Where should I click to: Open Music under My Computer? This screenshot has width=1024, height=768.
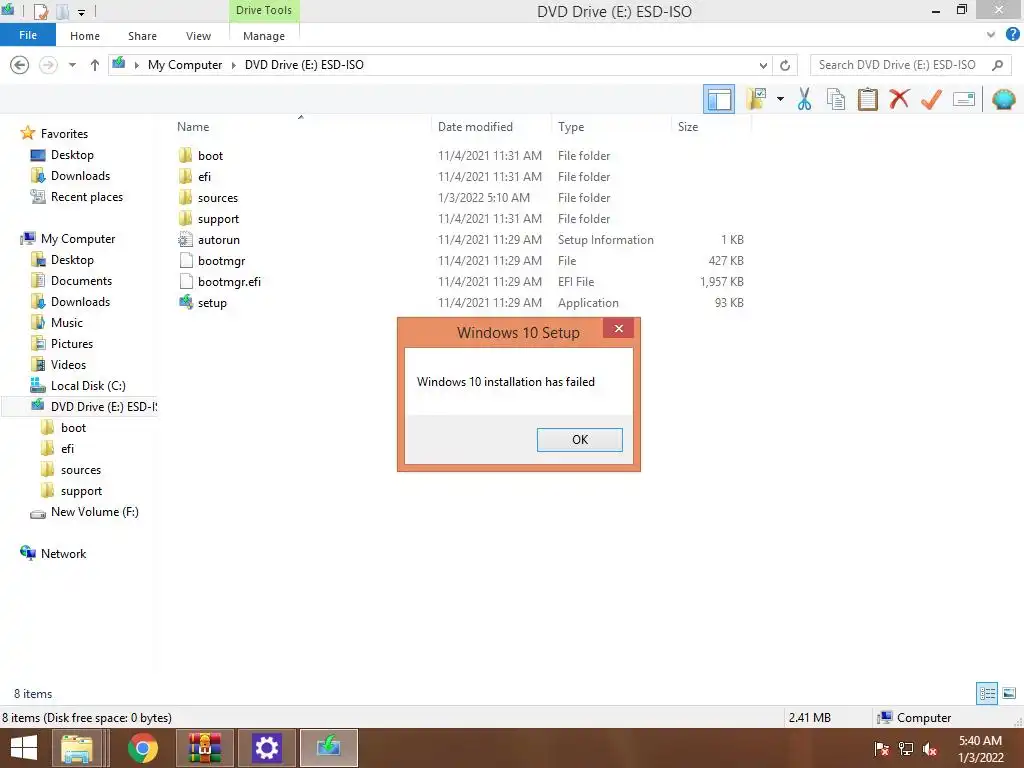(x=67, y=323)
